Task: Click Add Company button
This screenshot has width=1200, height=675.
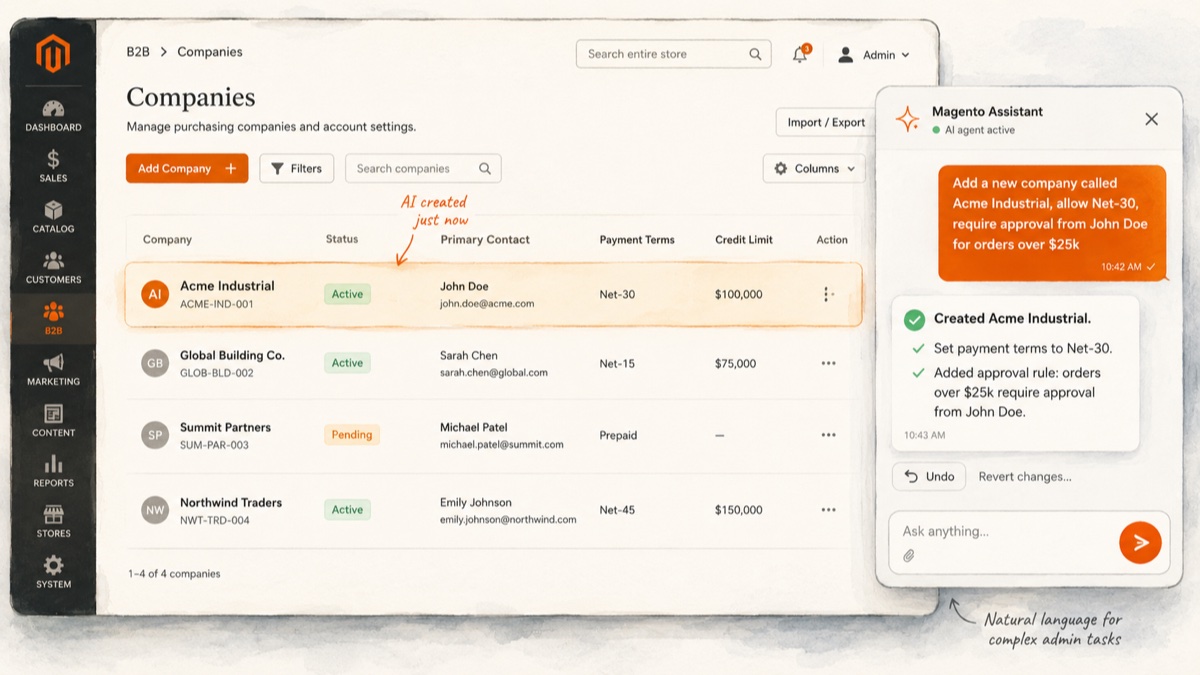Action: pos(187,169)
